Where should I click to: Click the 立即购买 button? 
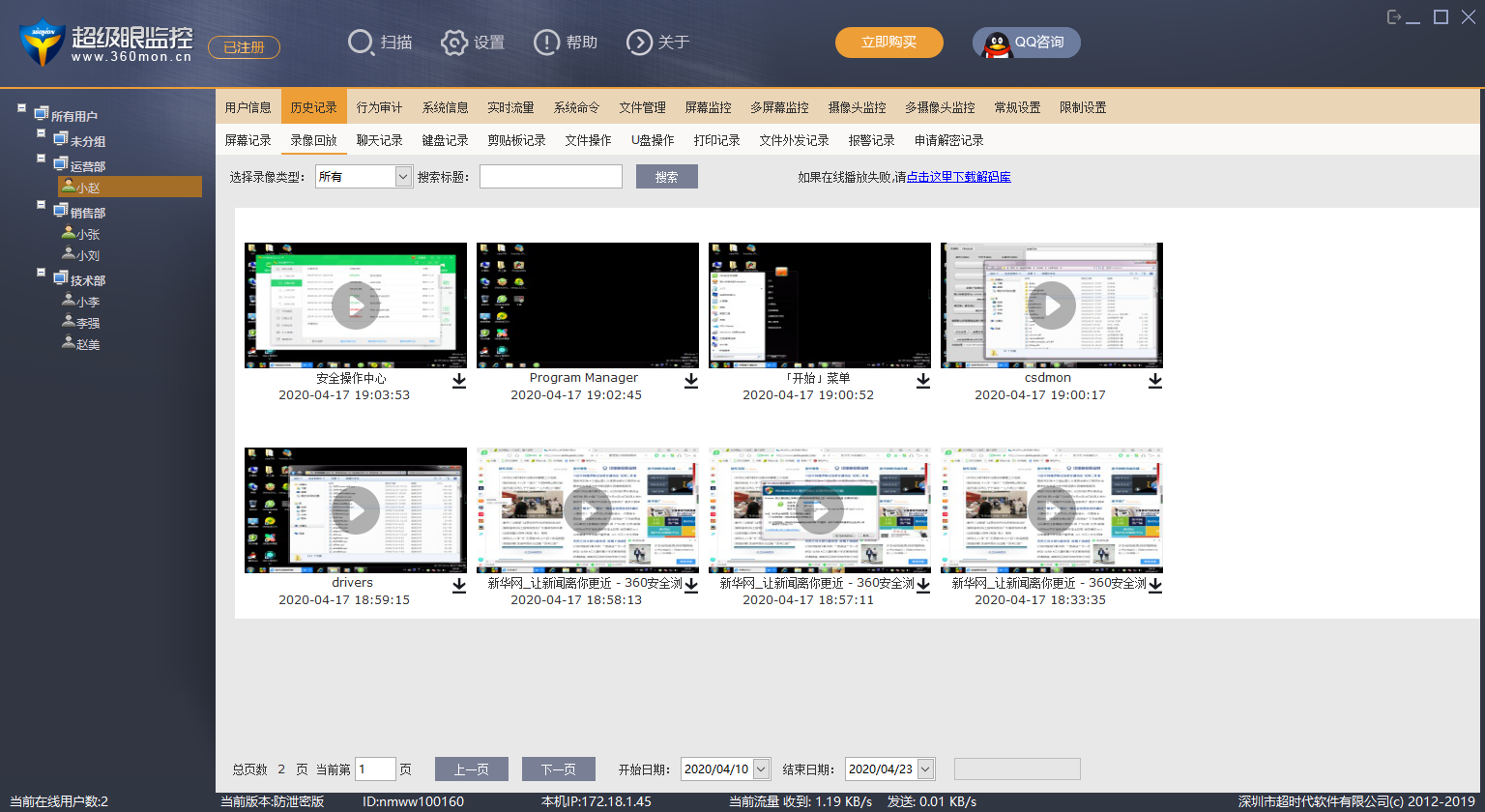[888, 43]
